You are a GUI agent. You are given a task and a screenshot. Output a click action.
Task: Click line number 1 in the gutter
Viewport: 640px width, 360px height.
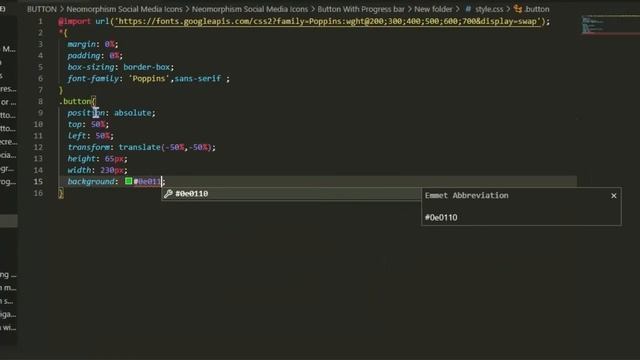[40, 21]
